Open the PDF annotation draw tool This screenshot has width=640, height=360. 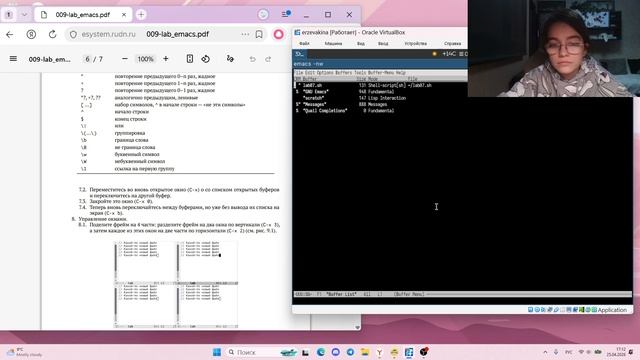click(230, 59)
